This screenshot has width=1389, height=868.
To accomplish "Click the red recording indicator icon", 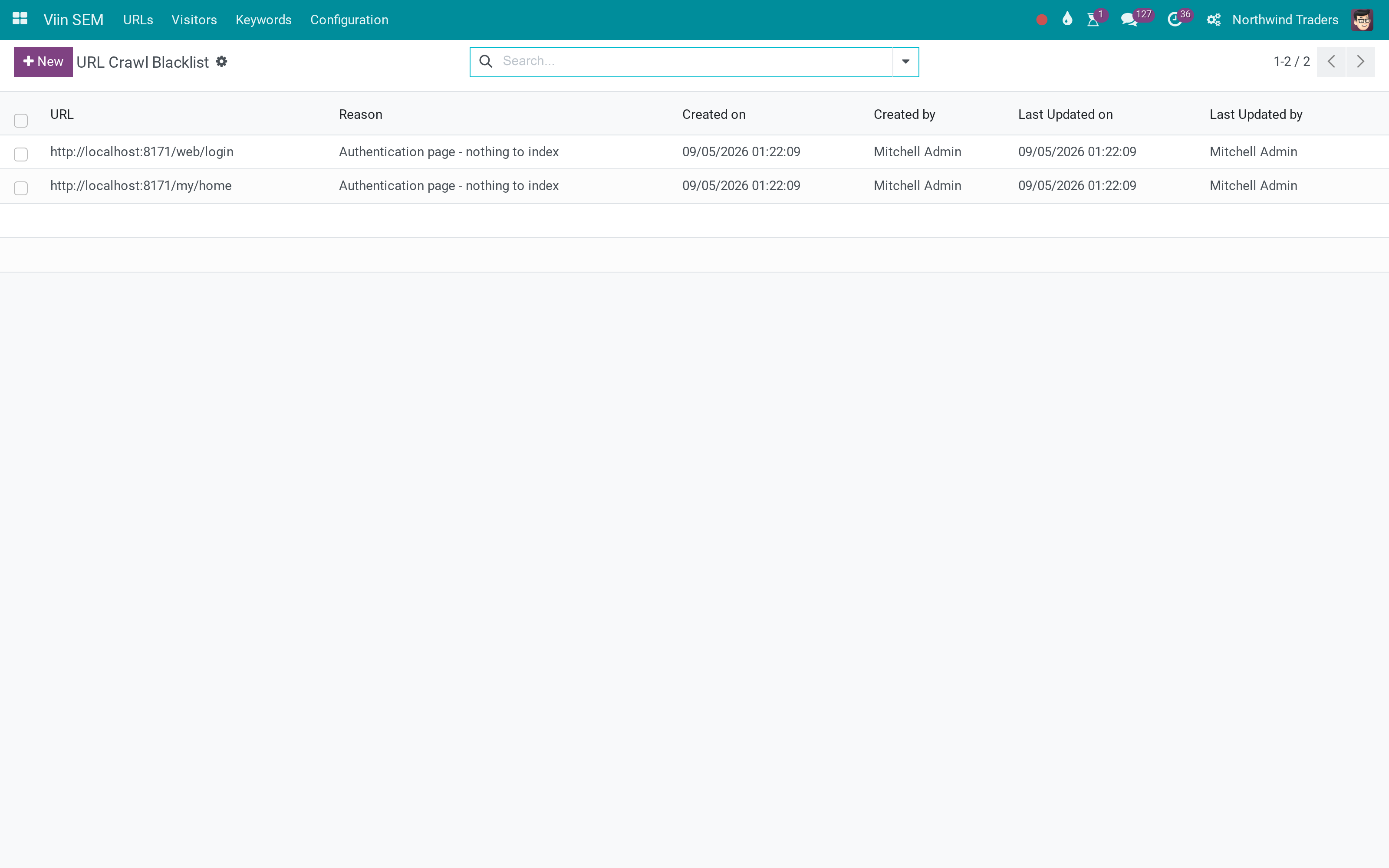I will (x=1042, y=20).
